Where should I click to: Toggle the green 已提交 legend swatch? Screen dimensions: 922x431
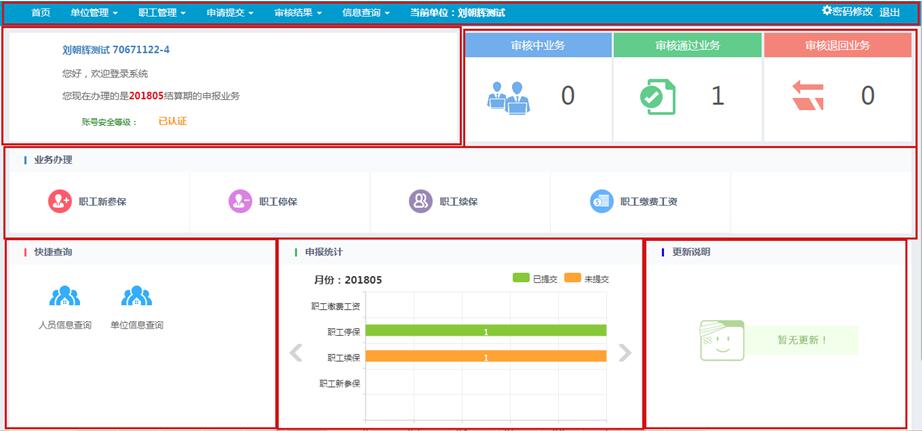[521, 279]
